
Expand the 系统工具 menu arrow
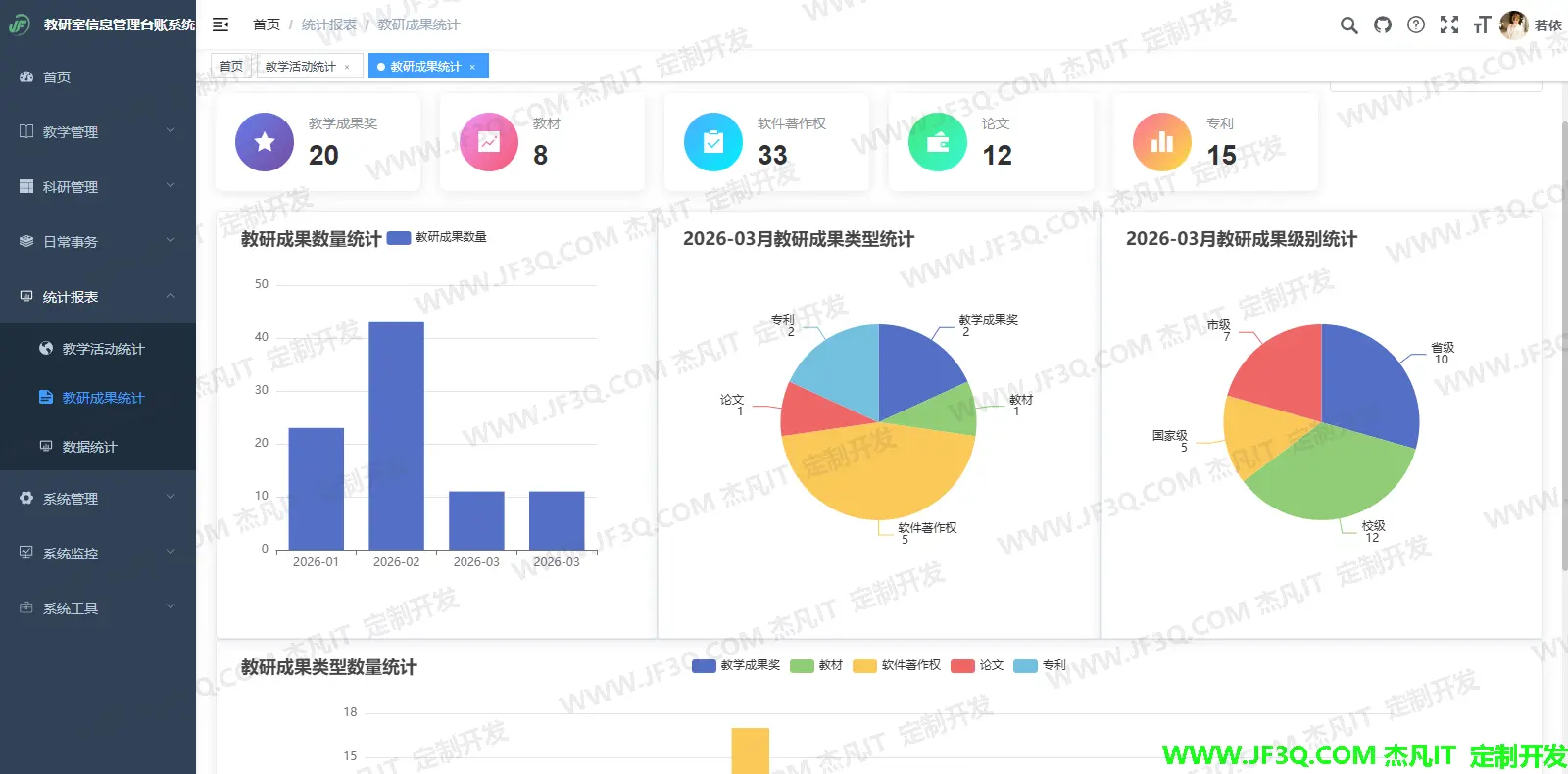171,606
